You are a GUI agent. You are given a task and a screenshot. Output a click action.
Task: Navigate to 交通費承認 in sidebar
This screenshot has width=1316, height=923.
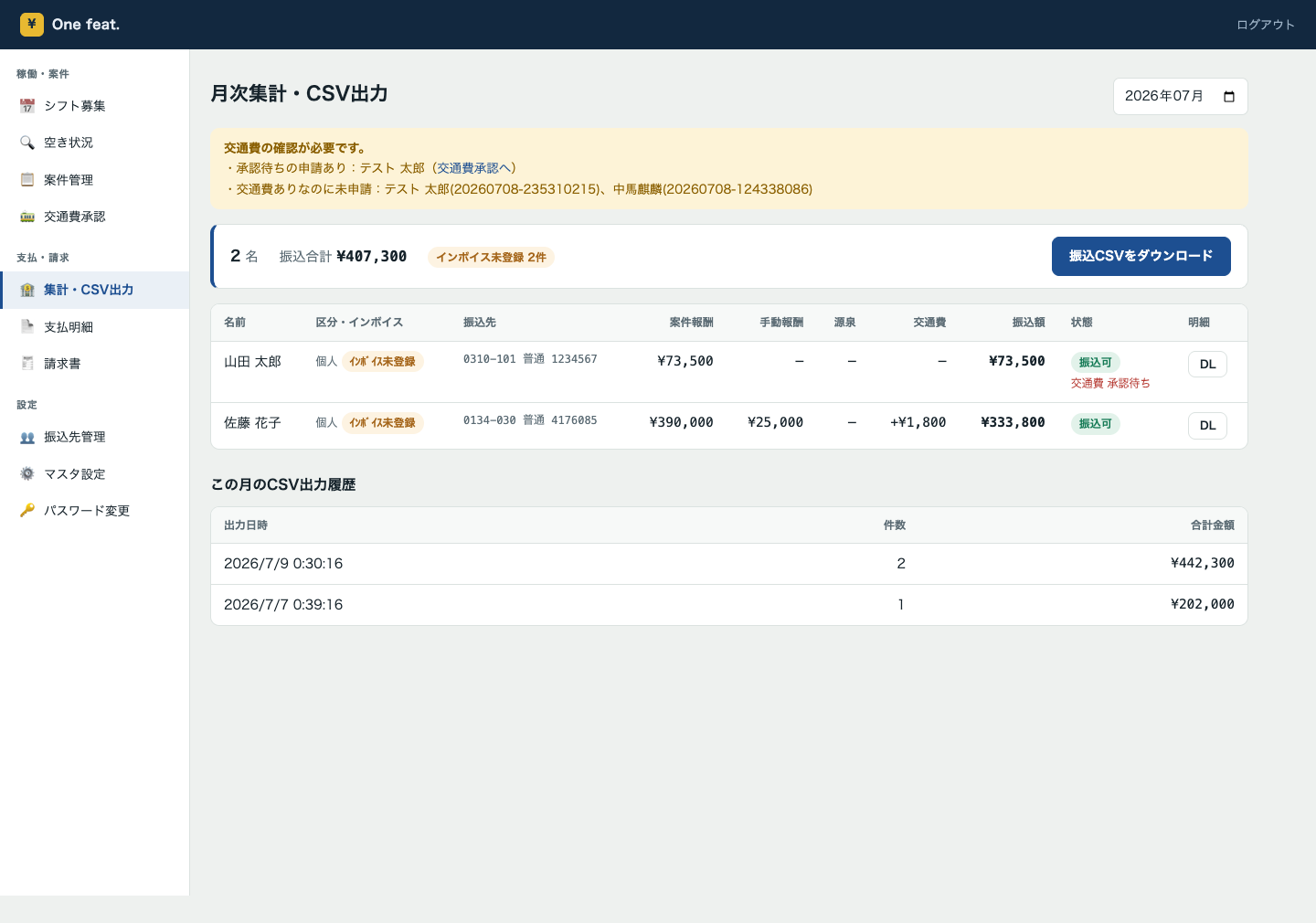tap(95, 217)
